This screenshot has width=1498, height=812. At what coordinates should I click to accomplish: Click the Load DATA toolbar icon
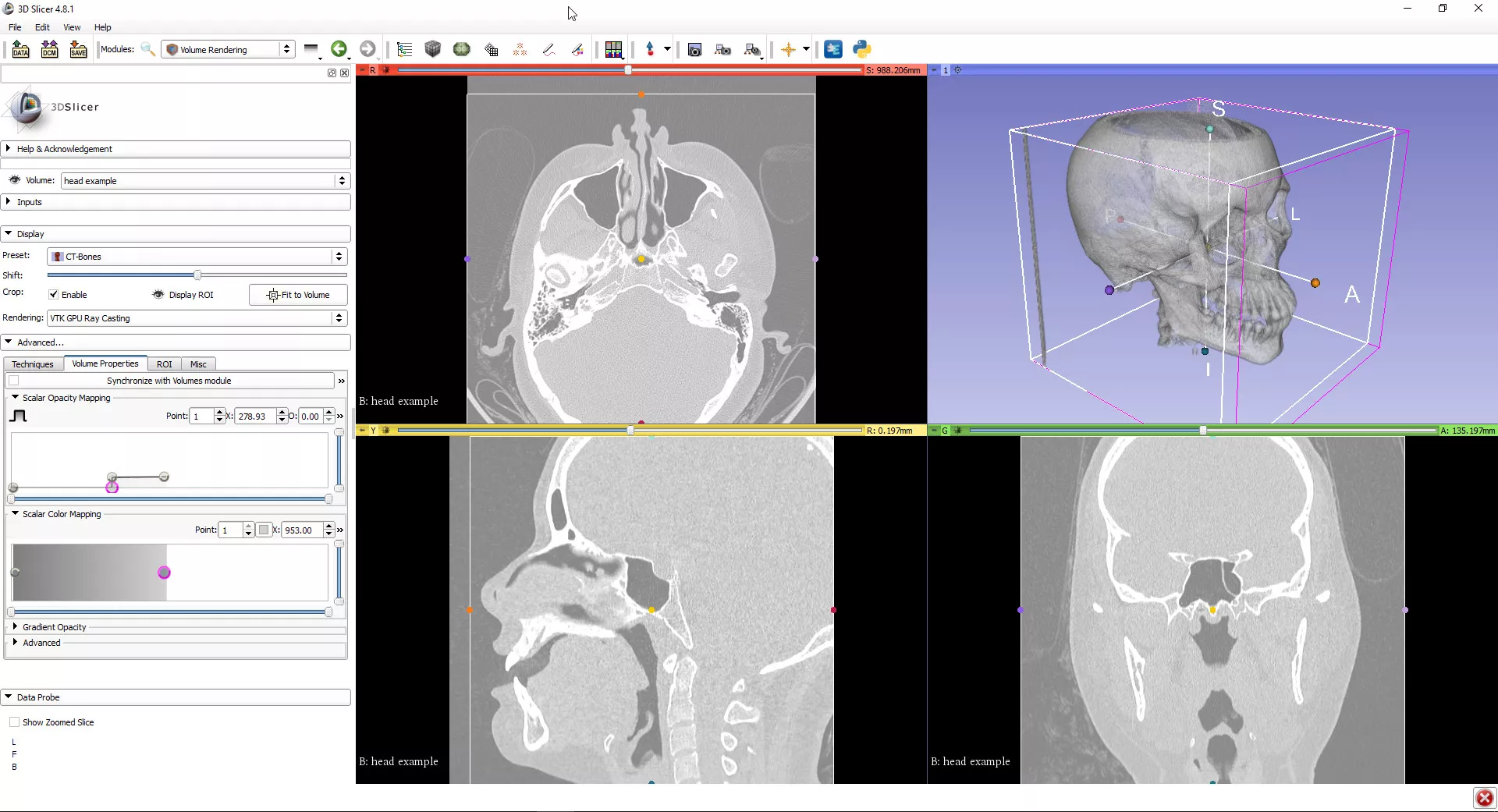click(x=21, y=50)
